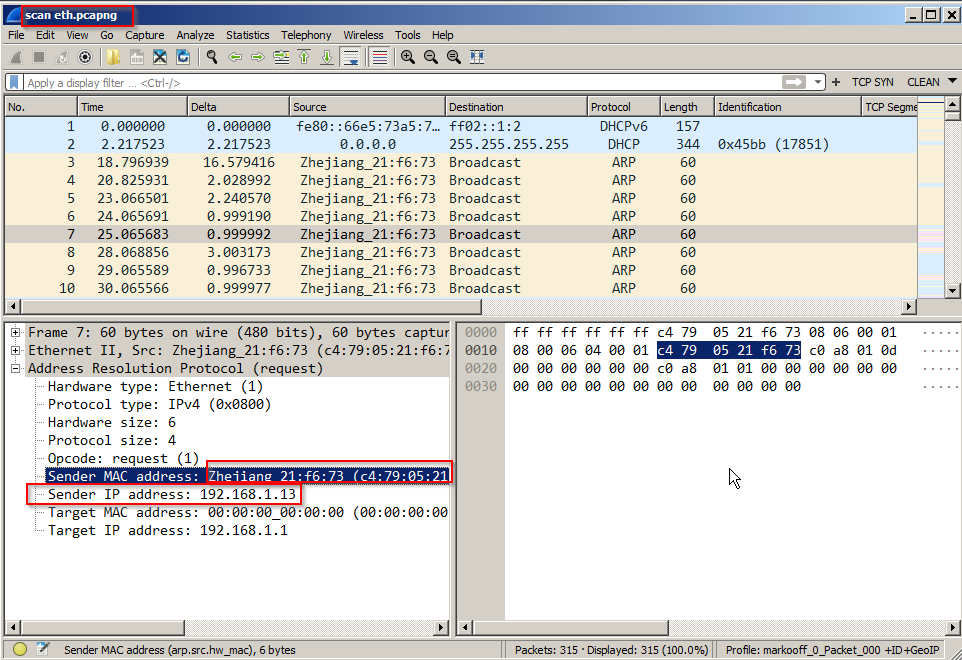Click the open capture file folder icon

(113, 57)
